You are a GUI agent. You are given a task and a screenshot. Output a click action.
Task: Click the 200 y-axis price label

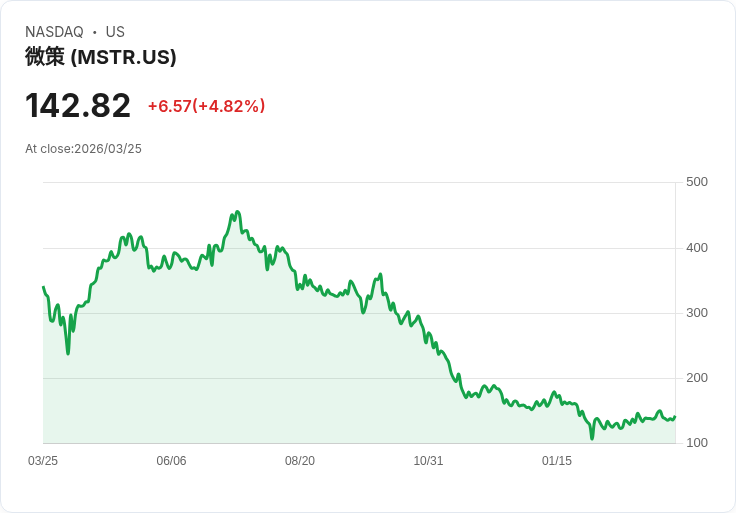coord(697,378)
